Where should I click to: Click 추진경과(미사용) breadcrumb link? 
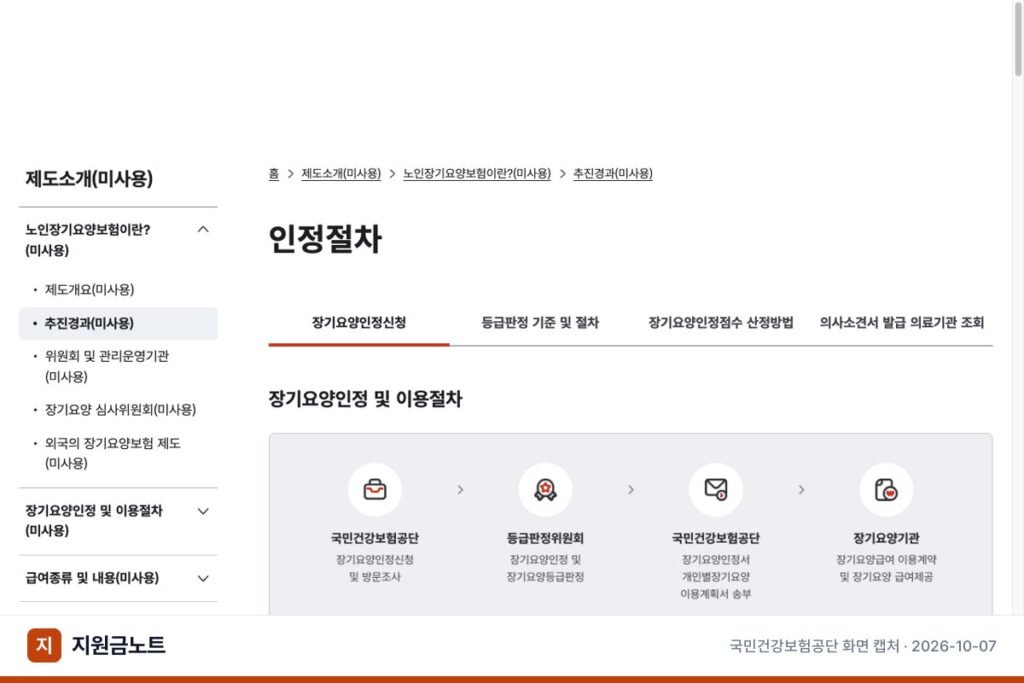(x=613, y=174)
